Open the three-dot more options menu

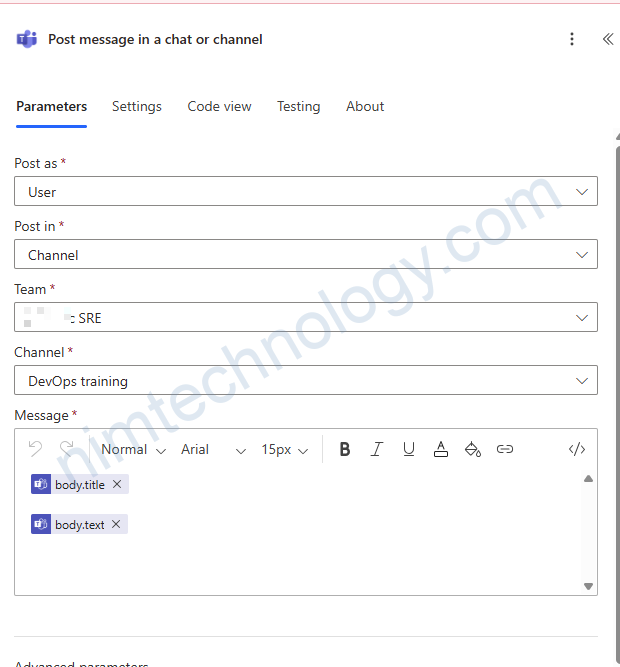(x=572, y=39)
